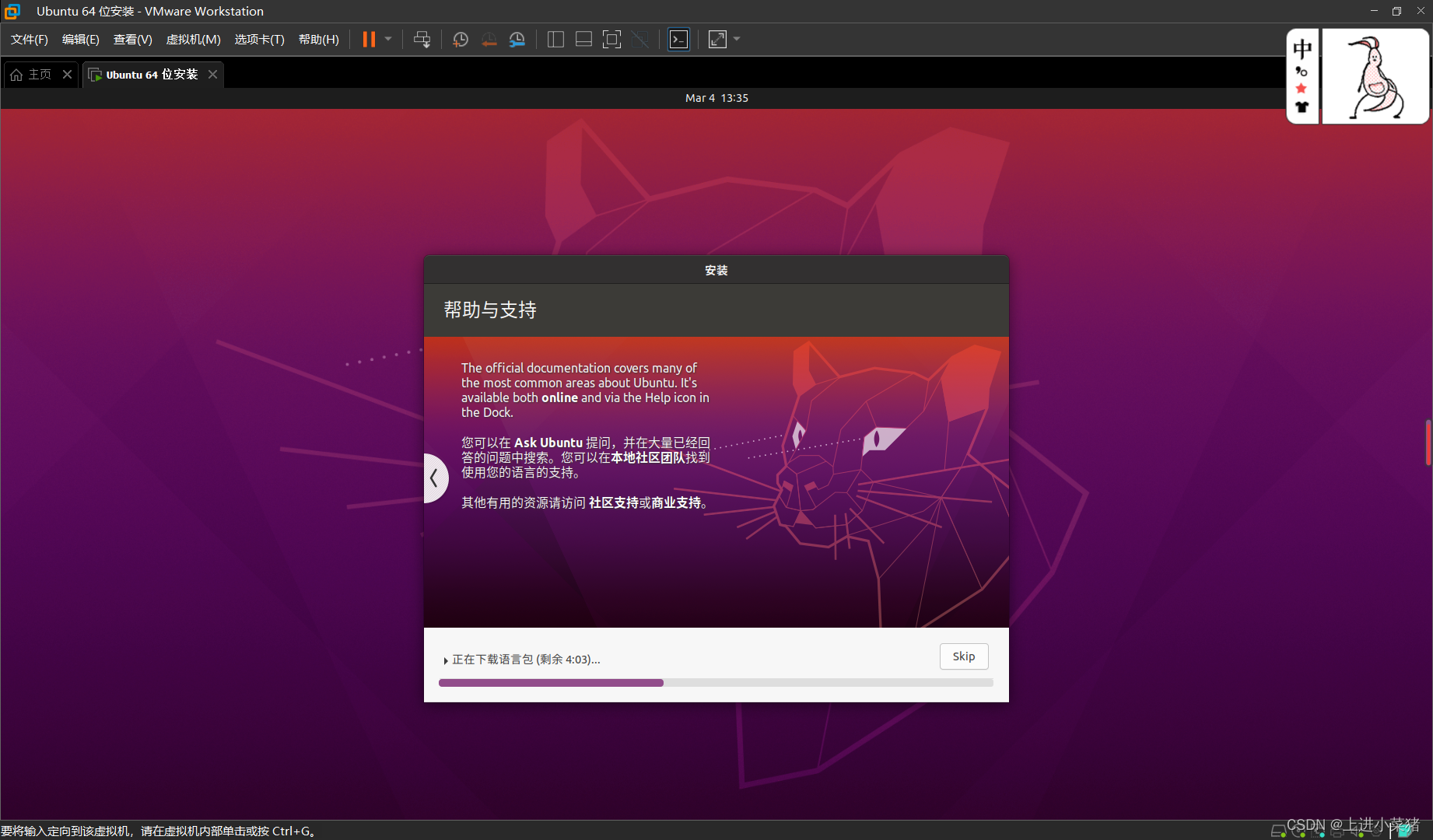Switch VMware to full screen mode

tap(611, 40)
